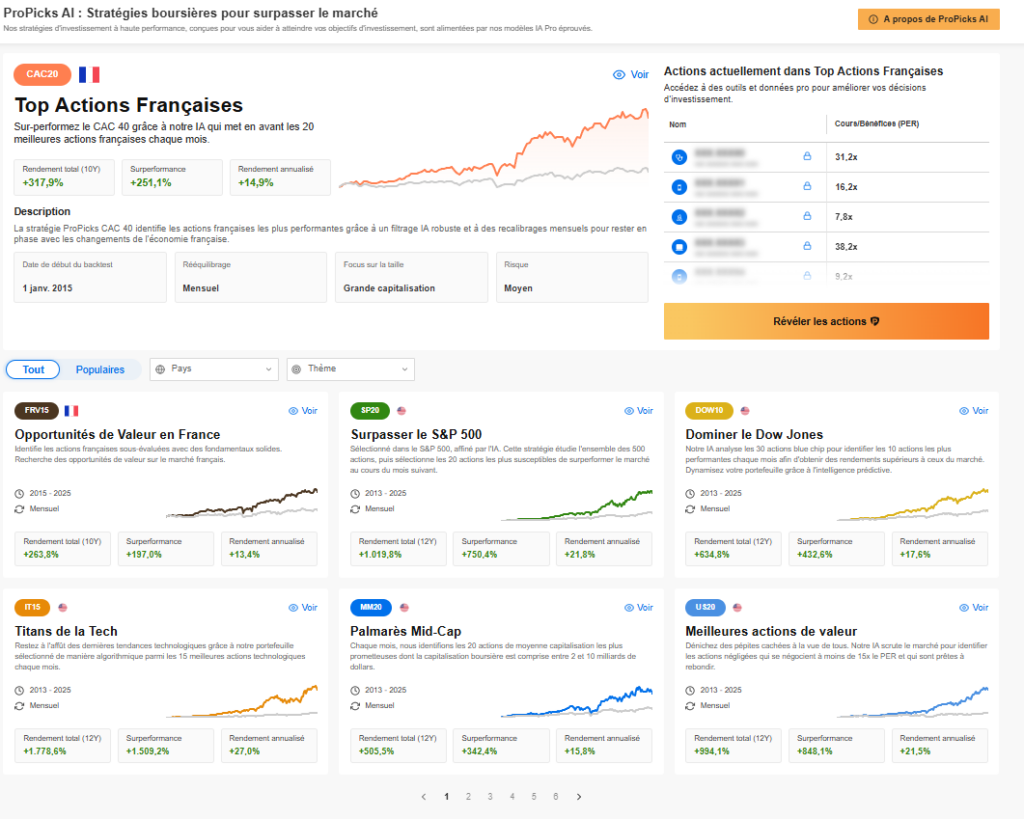The image size is (1024, 819).
Task: Click the Révéler les actions button
Action: [826, 321]
